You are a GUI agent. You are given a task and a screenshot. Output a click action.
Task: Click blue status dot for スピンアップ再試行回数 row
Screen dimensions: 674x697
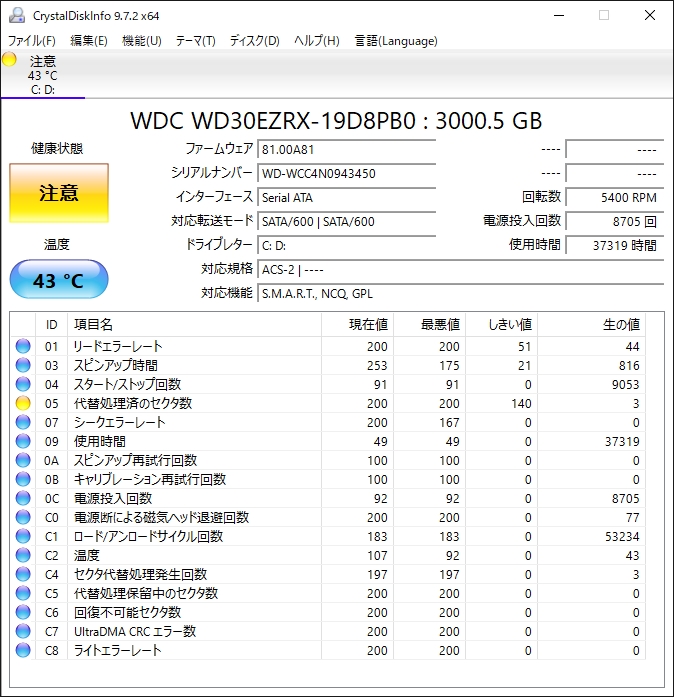pos(23,460)
